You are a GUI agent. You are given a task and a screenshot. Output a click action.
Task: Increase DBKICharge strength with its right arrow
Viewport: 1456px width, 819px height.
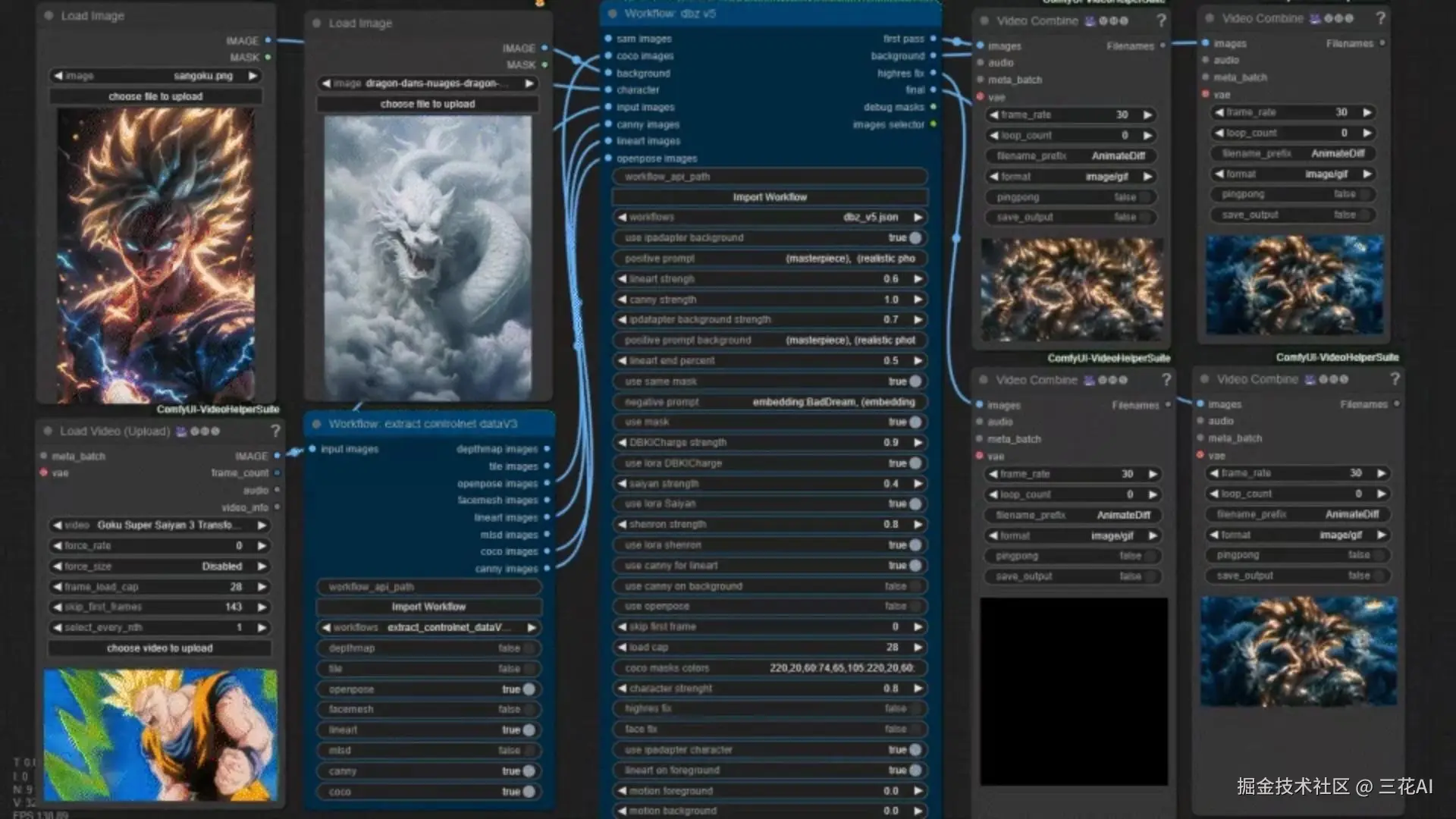(918, 443)
